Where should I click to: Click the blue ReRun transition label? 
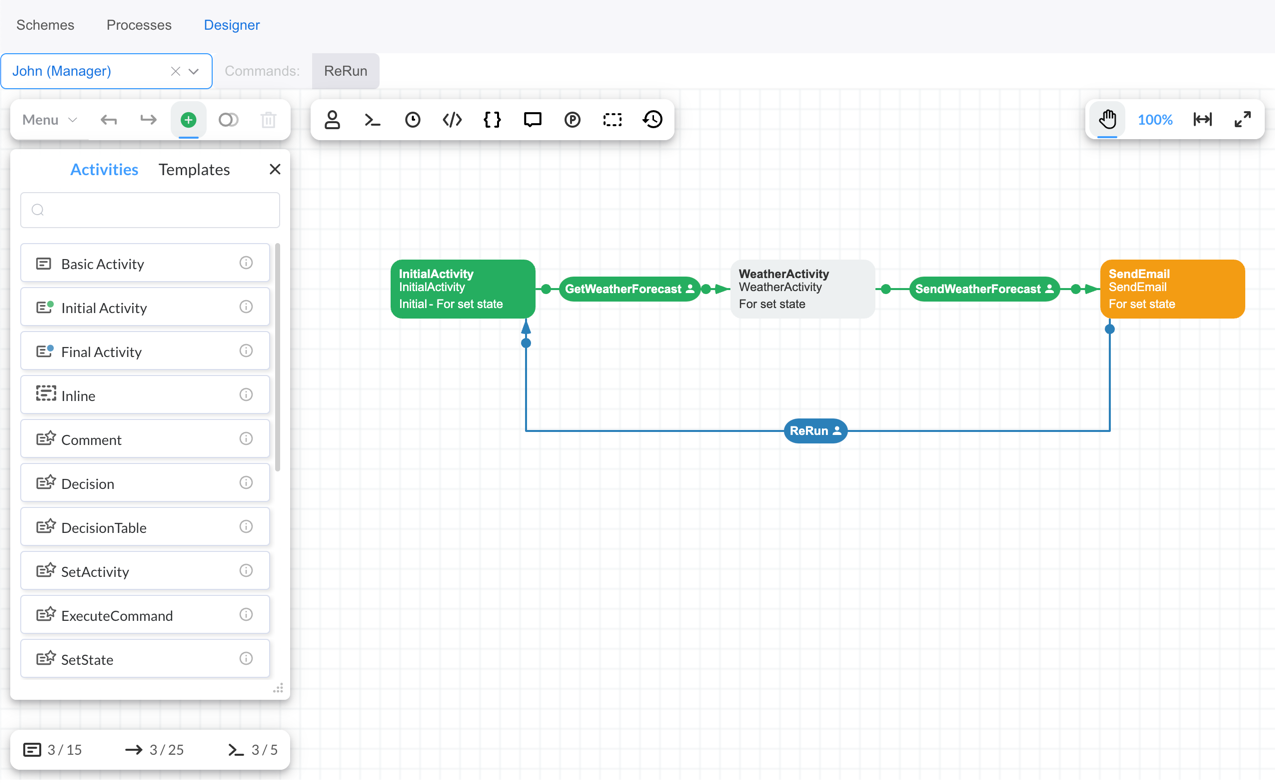[816, 431]
